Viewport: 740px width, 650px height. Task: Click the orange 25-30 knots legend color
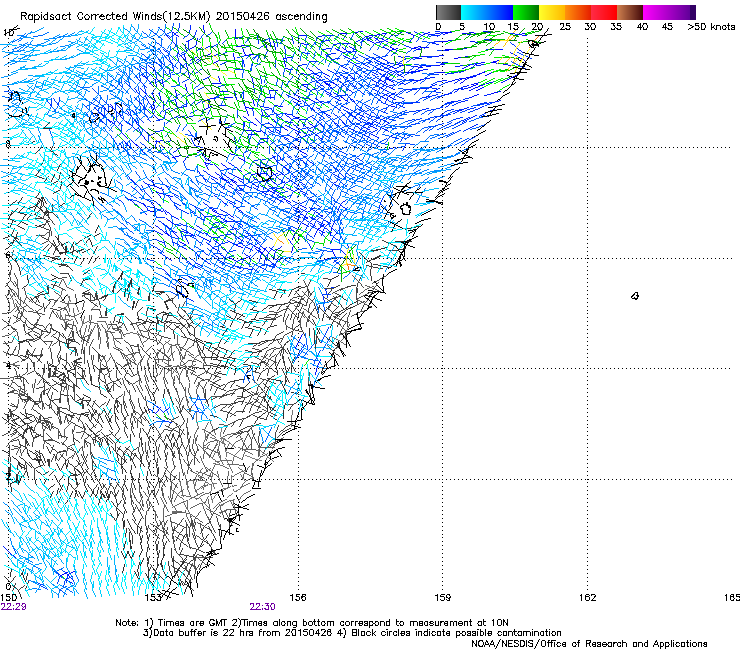578,12
